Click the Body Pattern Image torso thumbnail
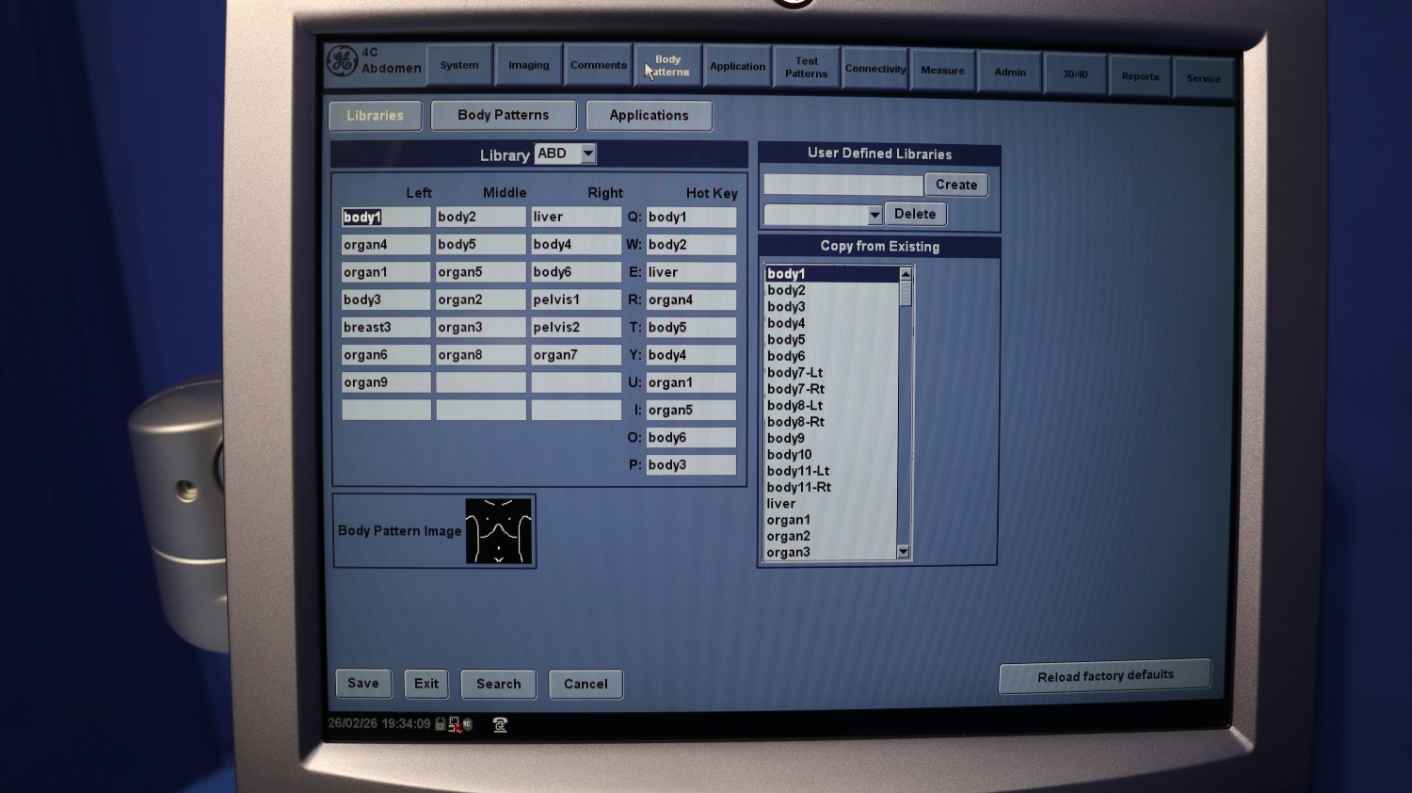Viewport: 1412px width, 793px height. tap(498, 531)
